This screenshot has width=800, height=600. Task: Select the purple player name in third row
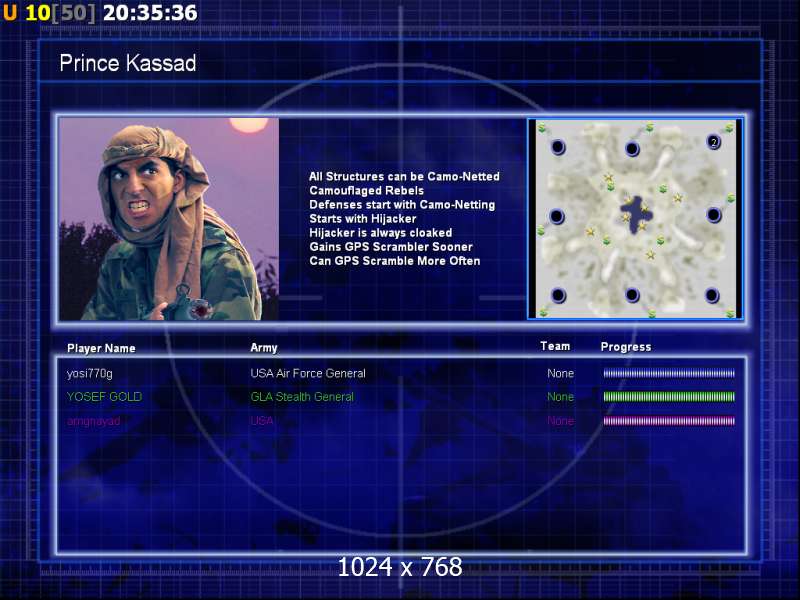[x=93, y=421]
